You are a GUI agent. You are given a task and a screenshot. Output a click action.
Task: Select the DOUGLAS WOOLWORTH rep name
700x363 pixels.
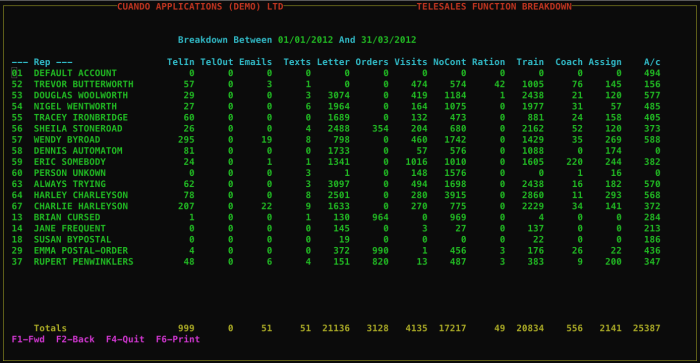[x=81, y=96]
